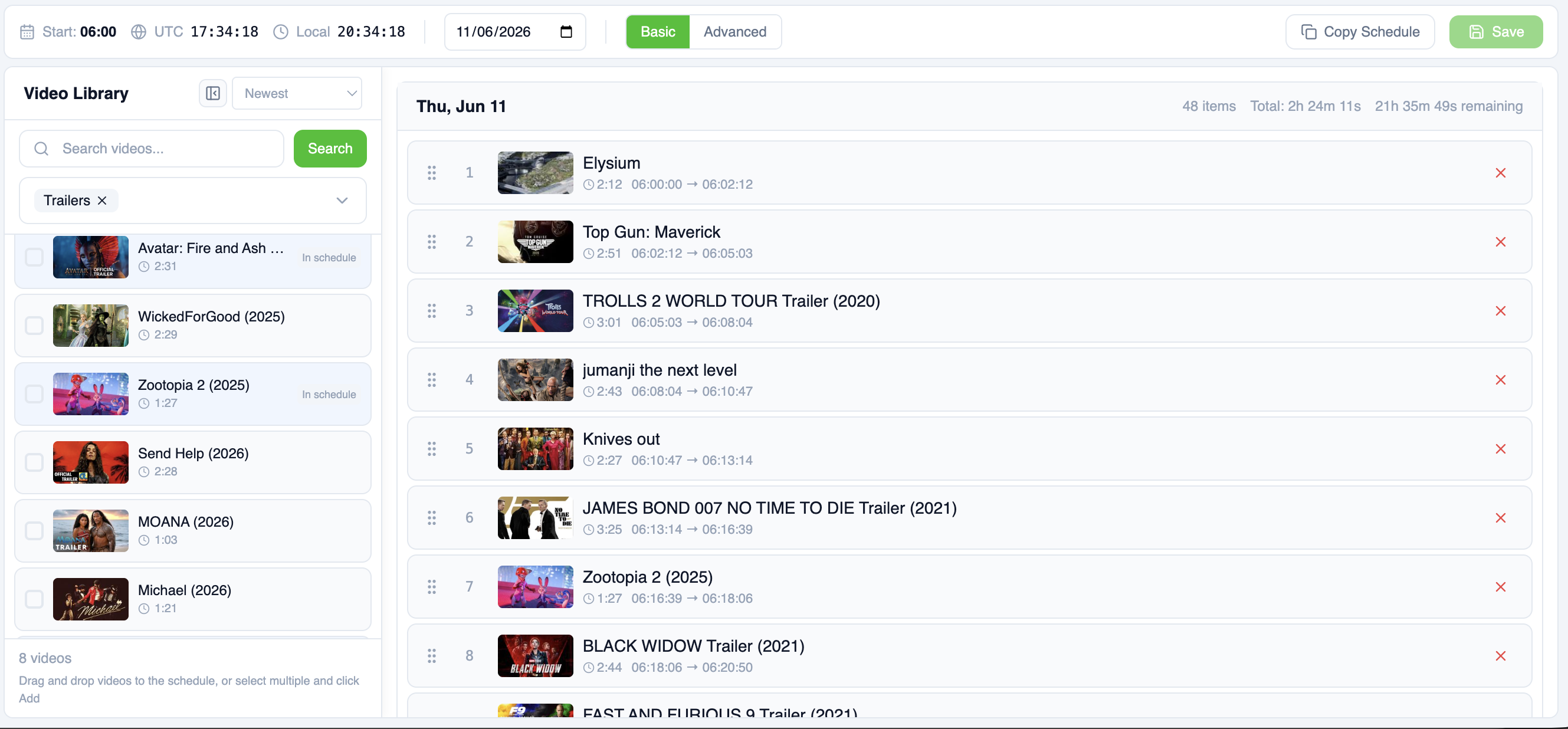This screenshot has height=729, width=1568.
Task: Click the Local time clock icon
Action: coord(280,32)
